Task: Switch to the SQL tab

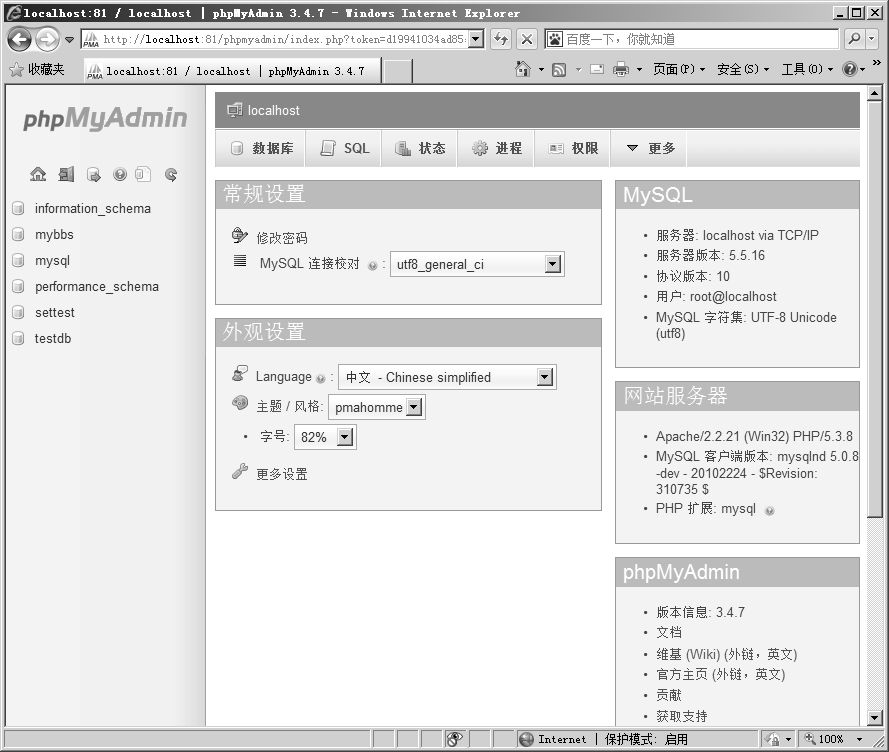Action: click(x=344, y=148)
